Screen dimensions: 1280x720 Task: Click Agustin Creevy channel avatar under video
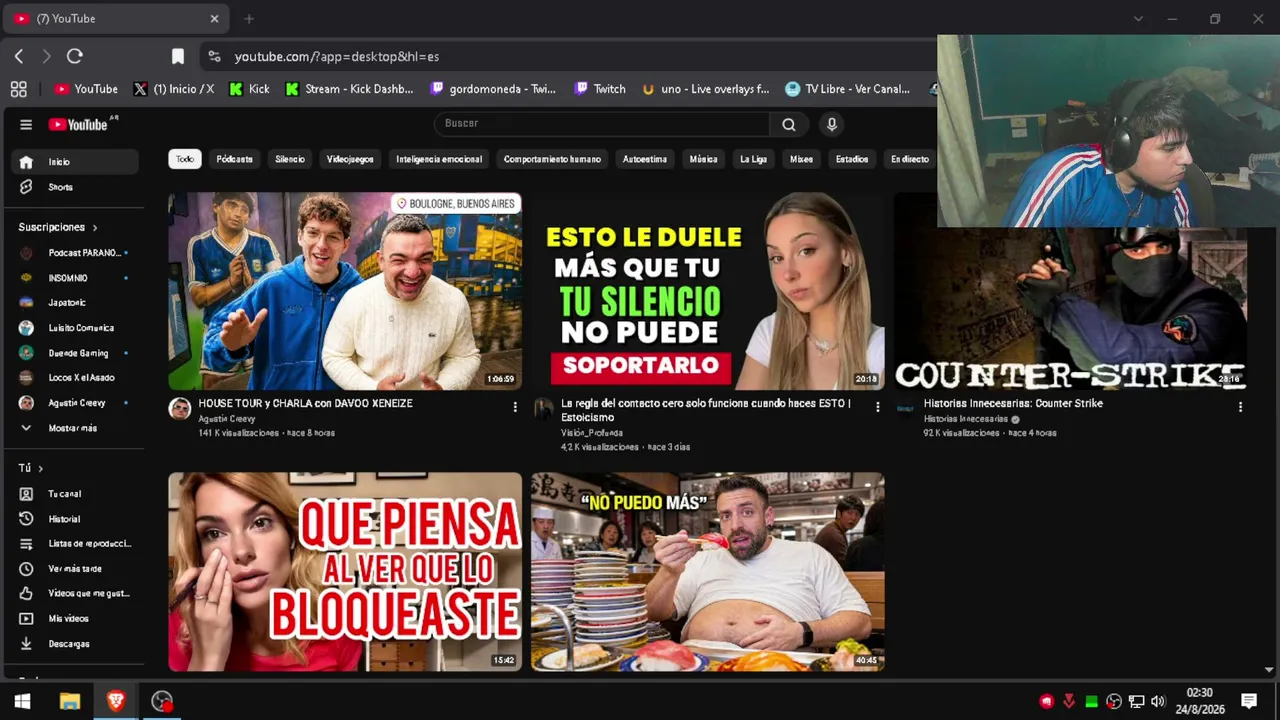pos(180,408)
